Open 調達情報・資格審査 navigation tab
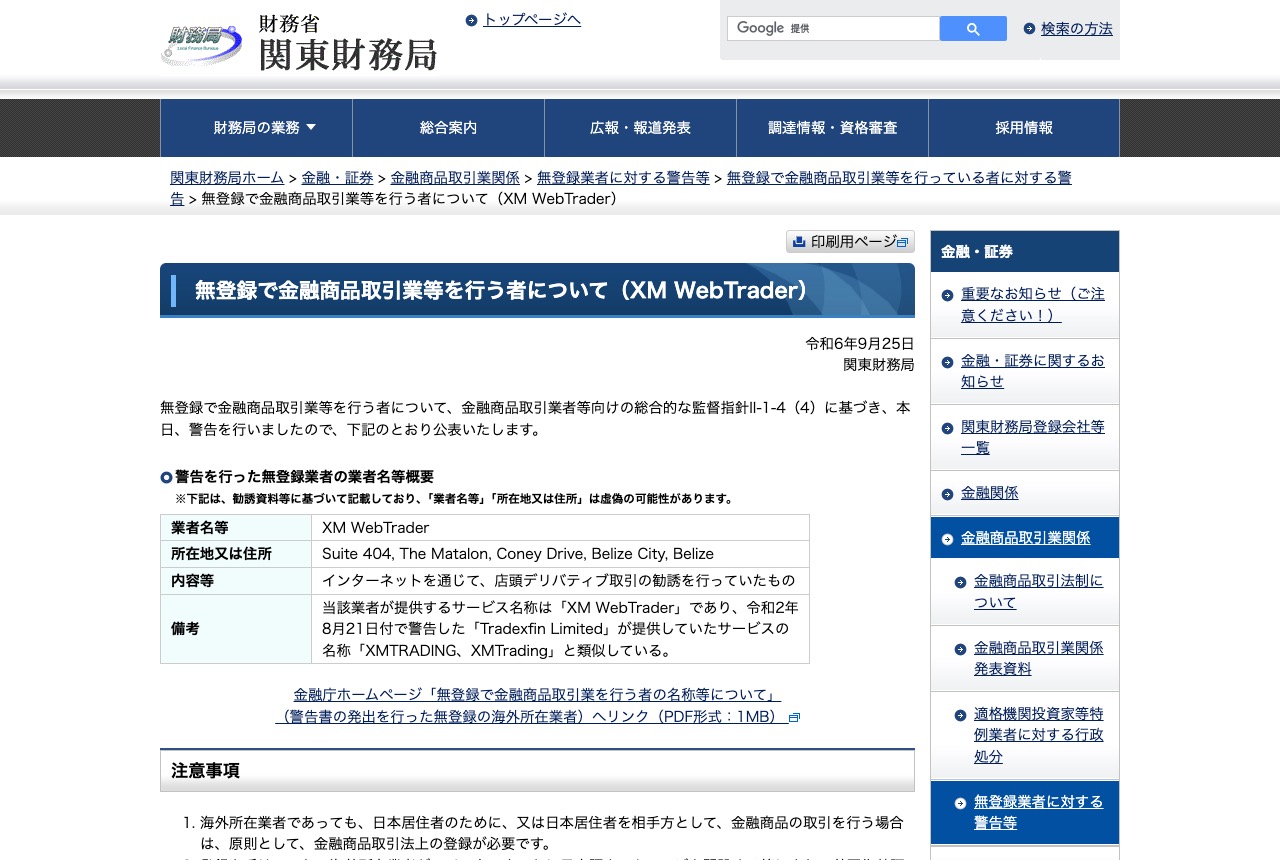The width and height of the screenshot is (1280, 860). point(832,128)
